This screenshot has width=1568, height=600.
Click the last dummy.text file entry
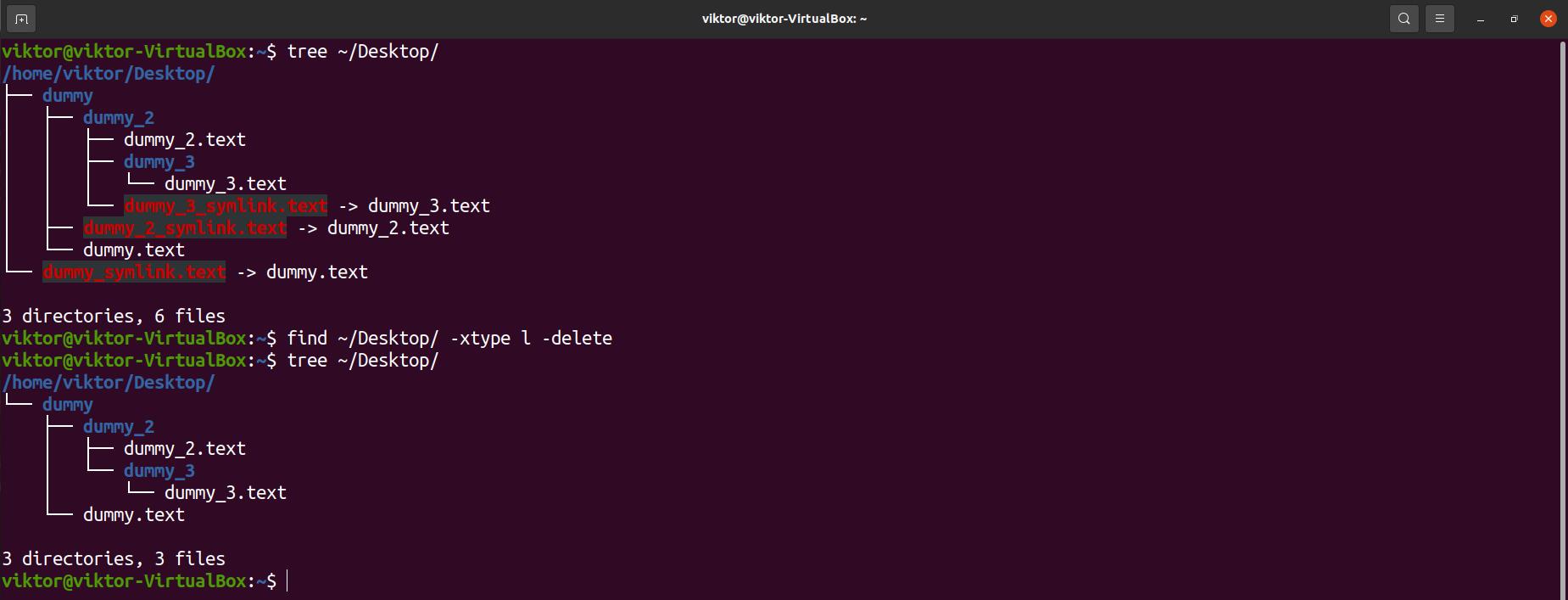coord(134,514)
